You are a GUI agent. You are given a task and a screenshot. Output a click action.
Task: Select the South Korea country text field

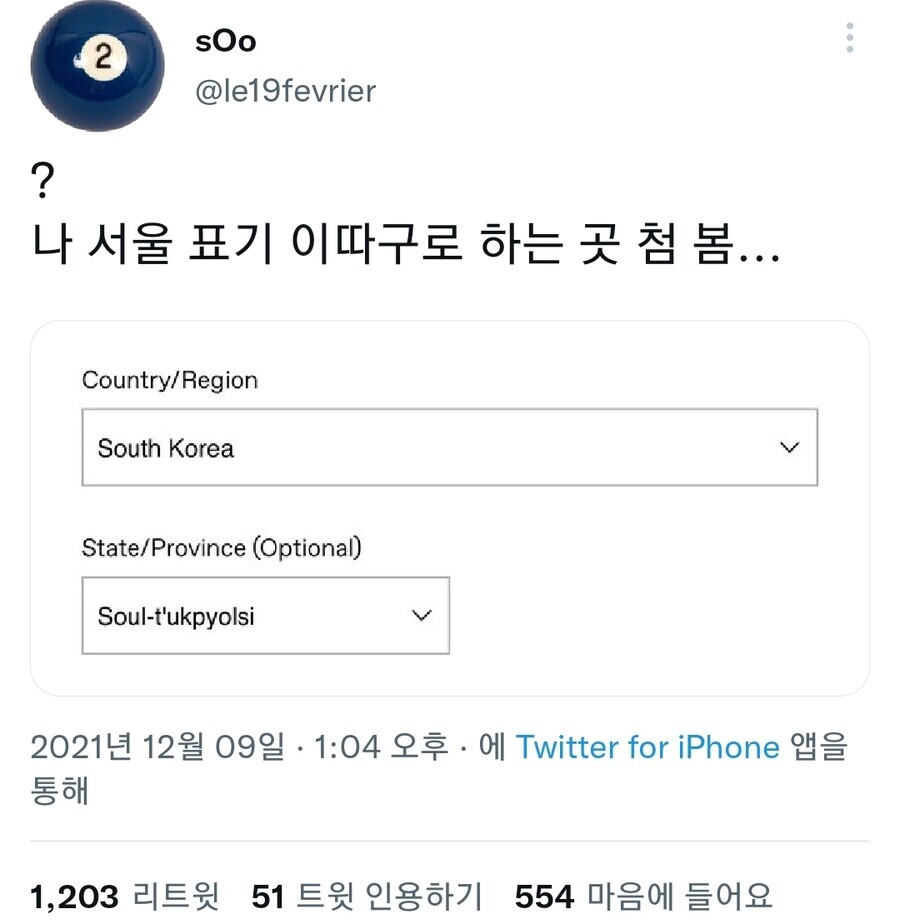pos(450,447)
